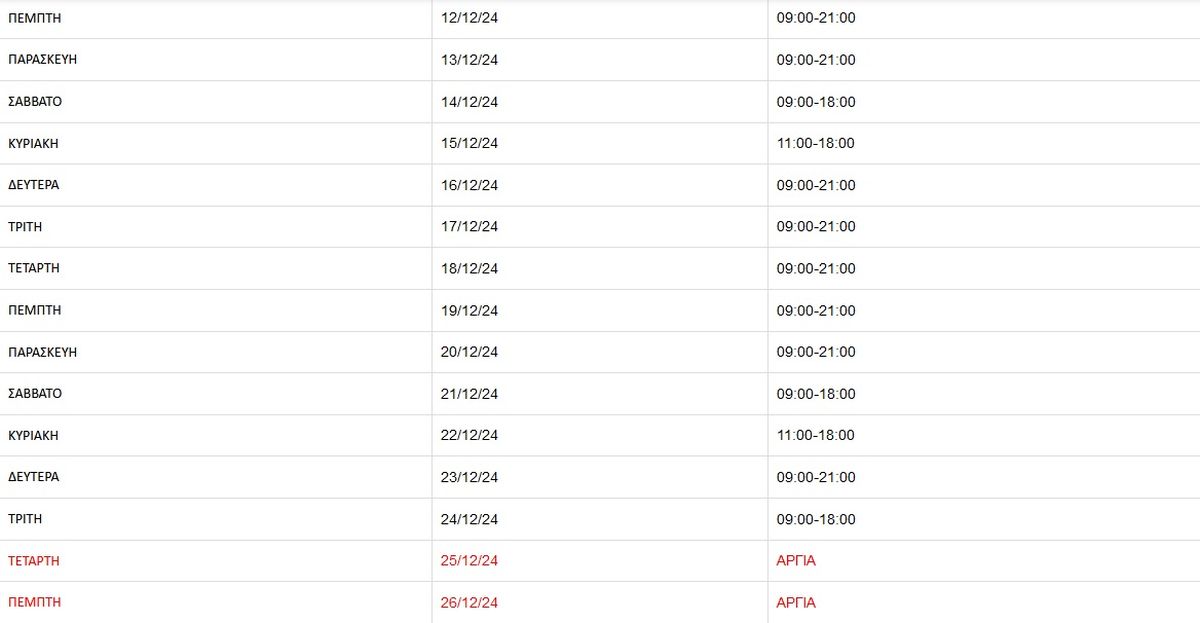Select the 17/12/24 date cell
Image resolution: width=1200 pixels, height=623 pixels.
coord(469,227)
